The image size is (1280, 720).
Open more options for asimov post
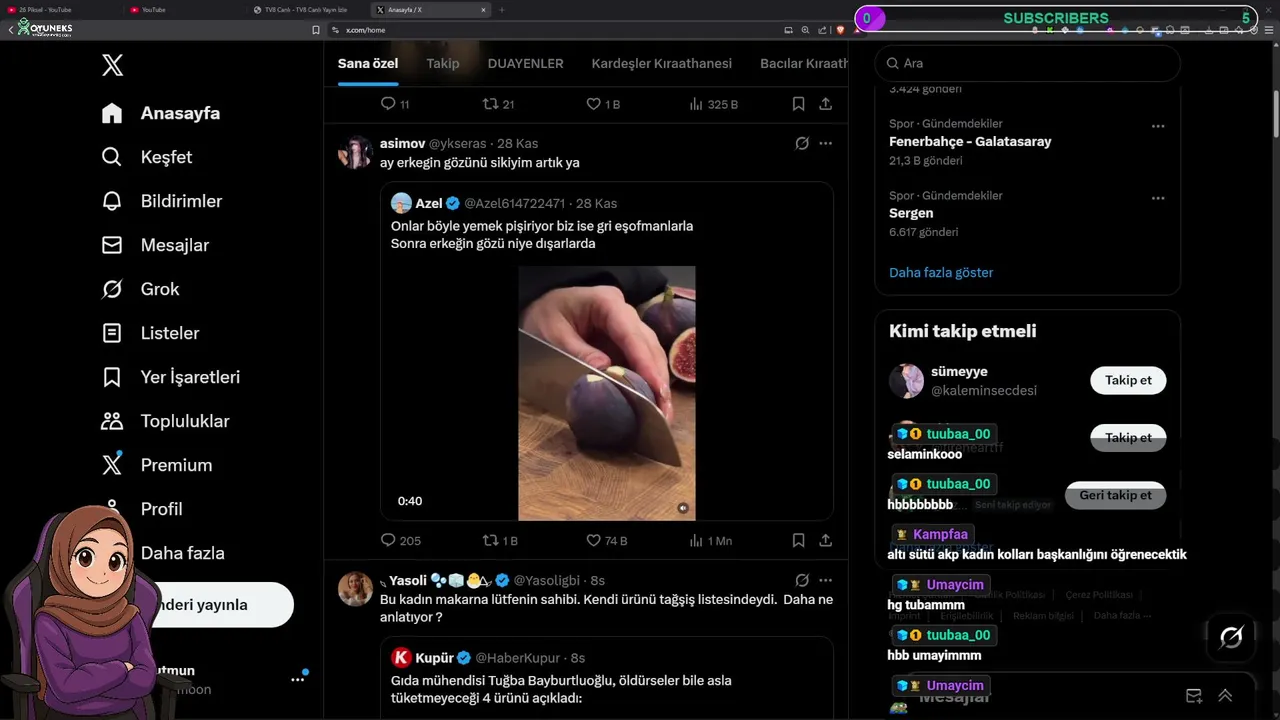[x=825, y=143]
